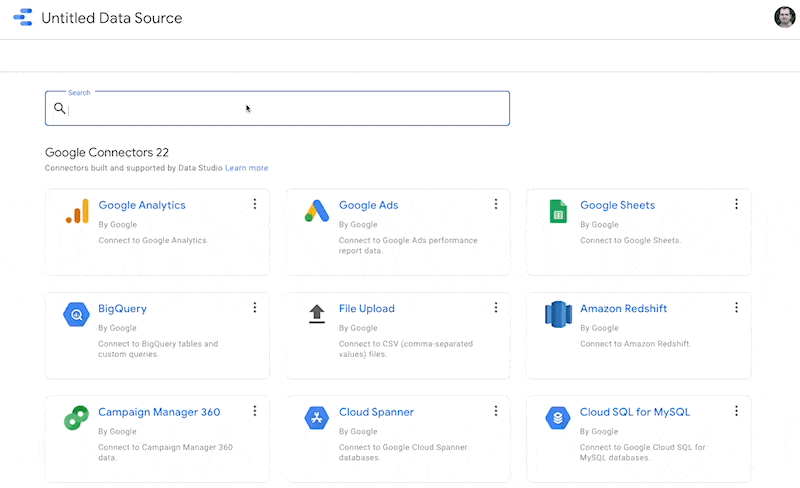Open more options for Amazon Redshift
The image size is (800, 488).
click(736, 307)
